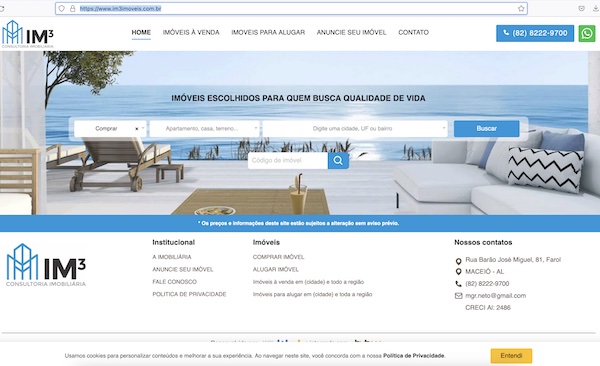Open Imóveis para alugar em (cidade) link

coord(312,294)
